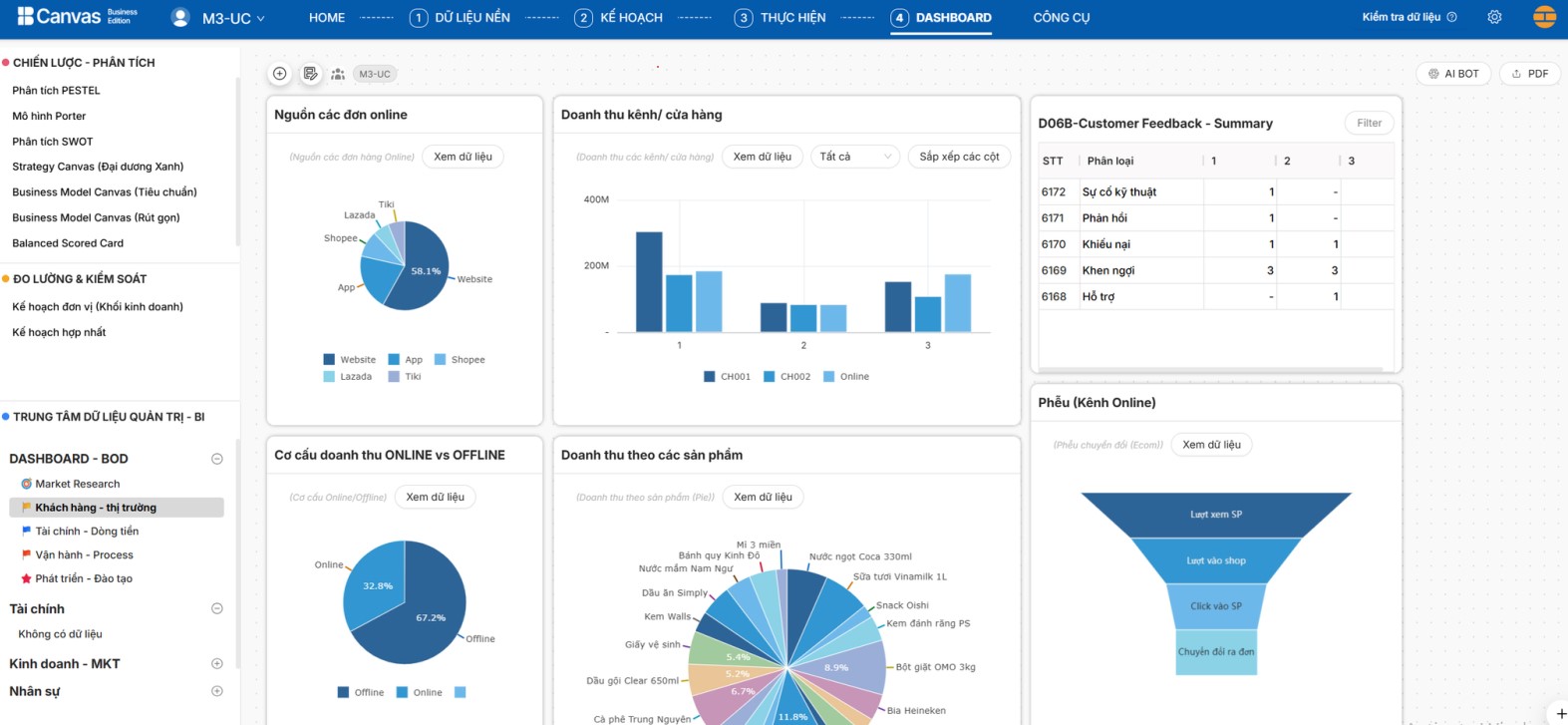This screenshot has width=1568, height=725.
Task: Expand the Kinh doanh - MKT section
Action: click(217, 664)
